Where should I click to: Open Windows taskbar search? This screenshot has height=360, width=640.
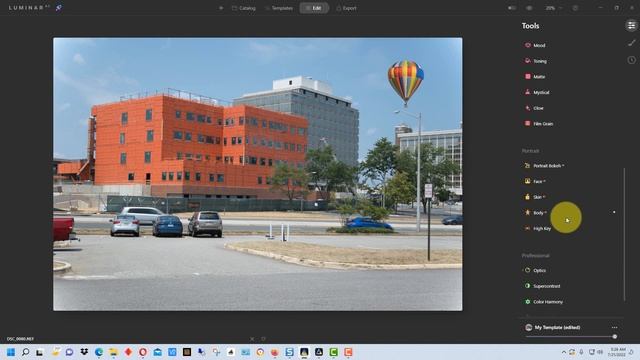[25, 352]
